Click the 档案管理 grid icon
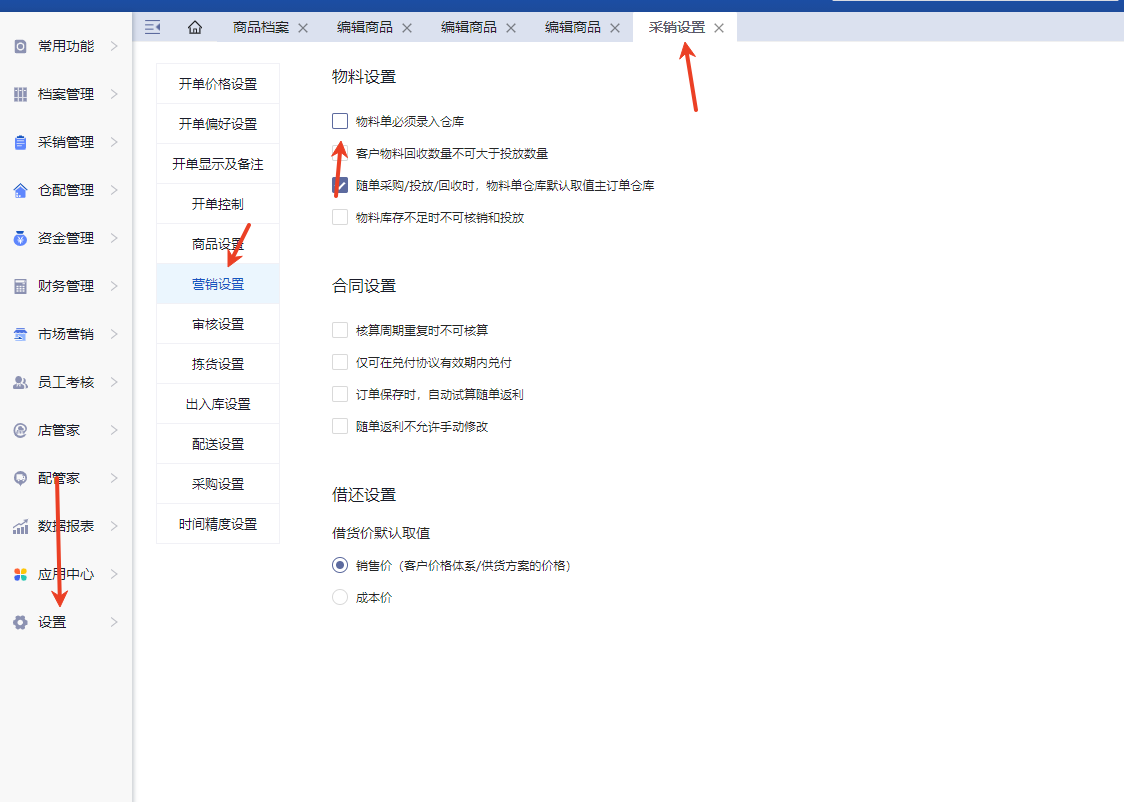 click(20, 94)
